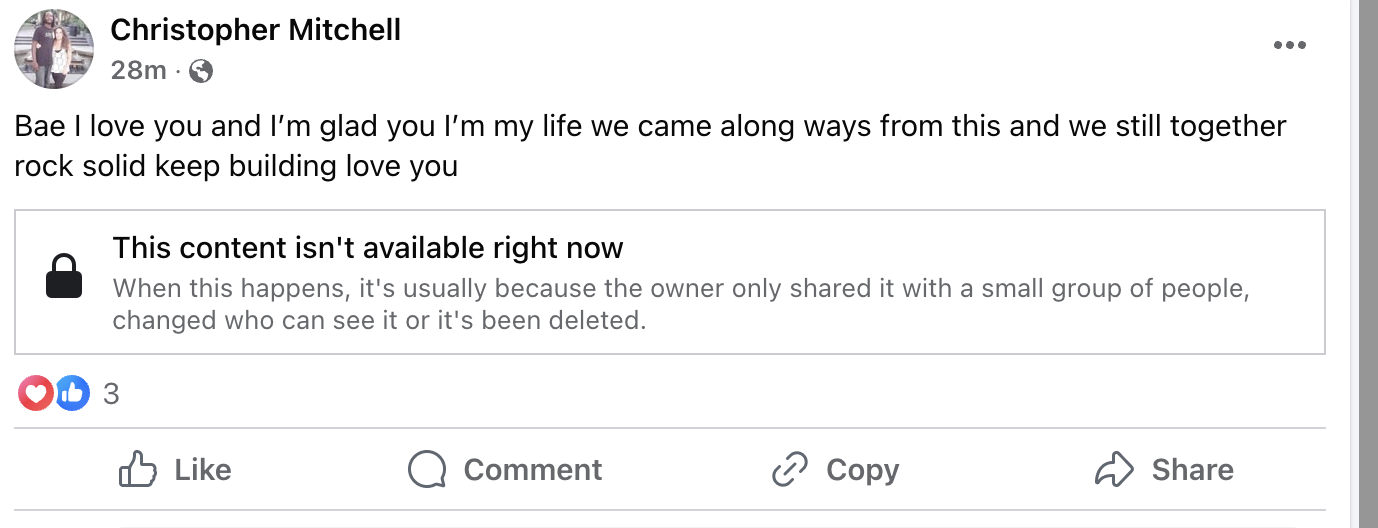
Task: Open the three-dots post options menu
Action: pyautogui.click(x=1290, y=46)
